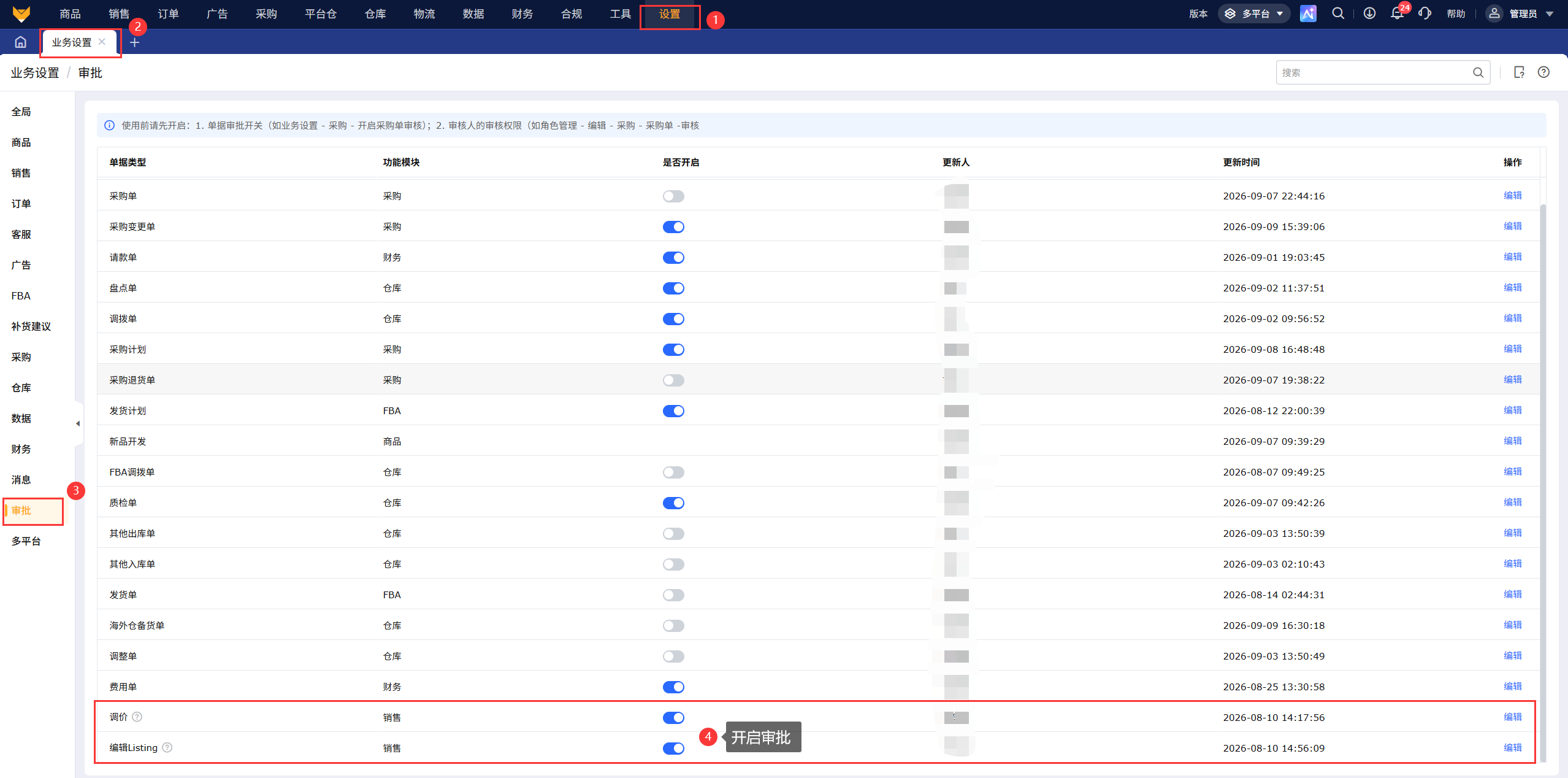
Task: Click the customer service headset icon
Action: tap(1425, 13)
